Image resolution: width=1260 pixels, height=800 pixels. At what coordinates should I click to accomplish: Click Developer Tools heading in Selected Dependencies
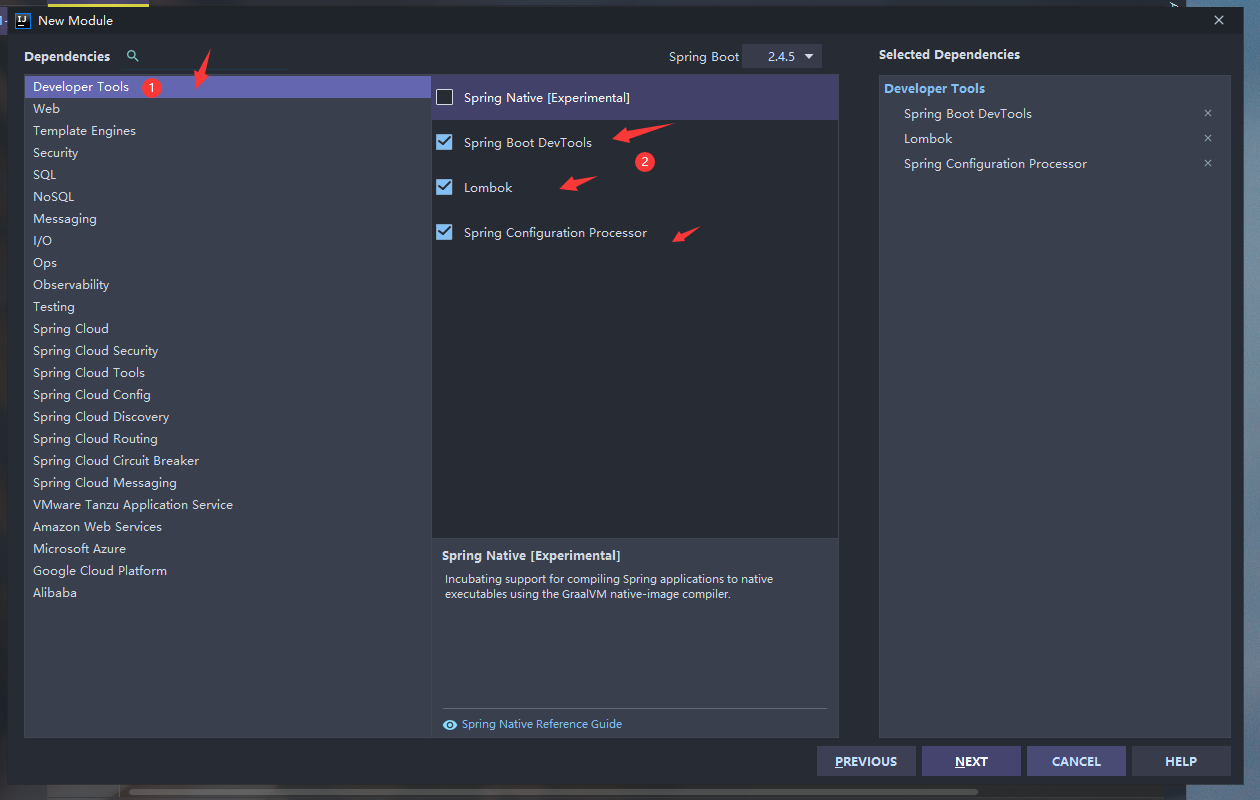click(x=935, y=88)
